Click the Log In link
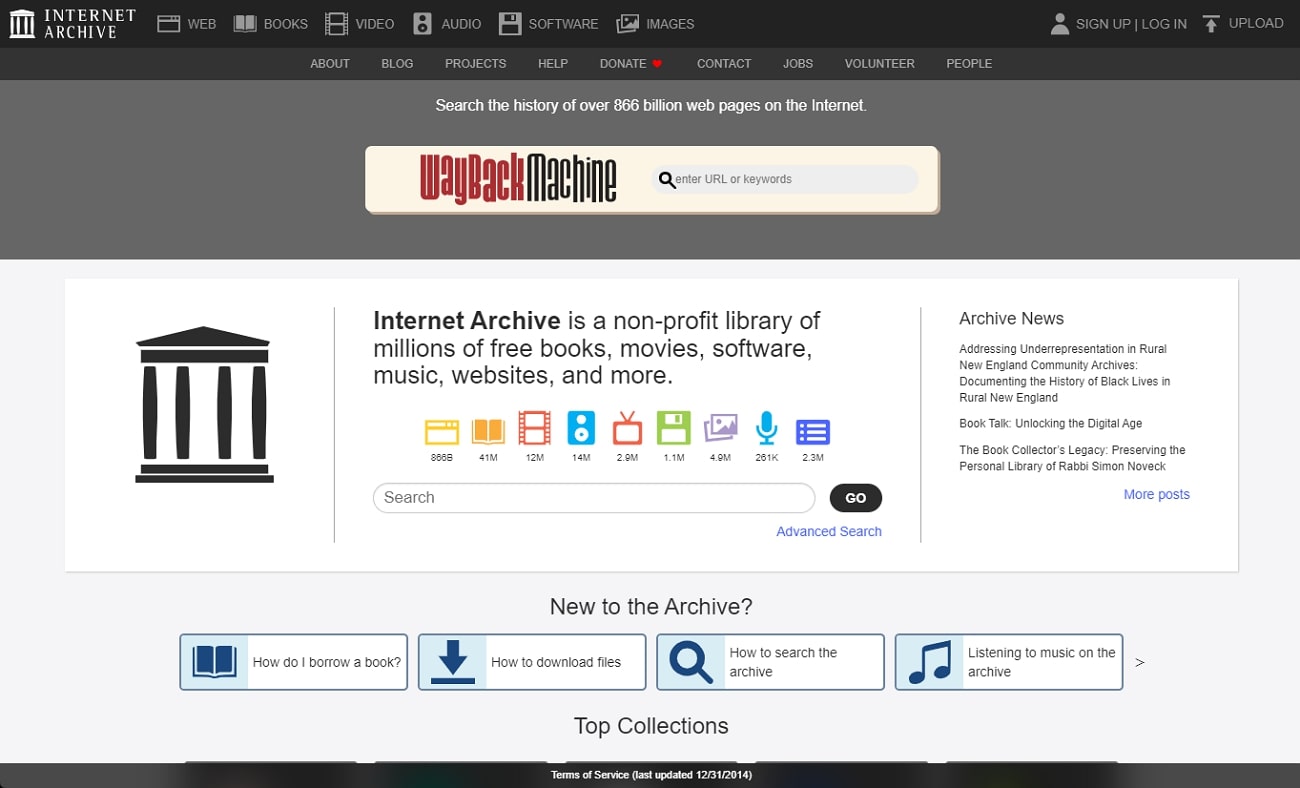The image size is (1300, 788). [1164, 24]
